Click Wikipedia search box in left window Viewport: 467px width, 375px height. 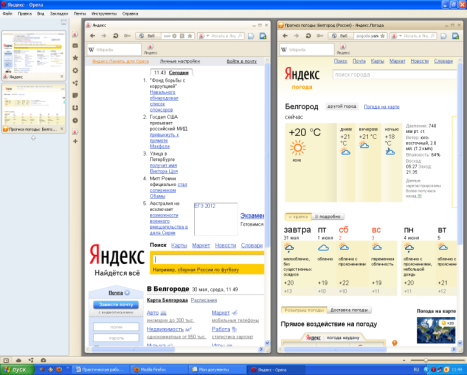point(114,50)
